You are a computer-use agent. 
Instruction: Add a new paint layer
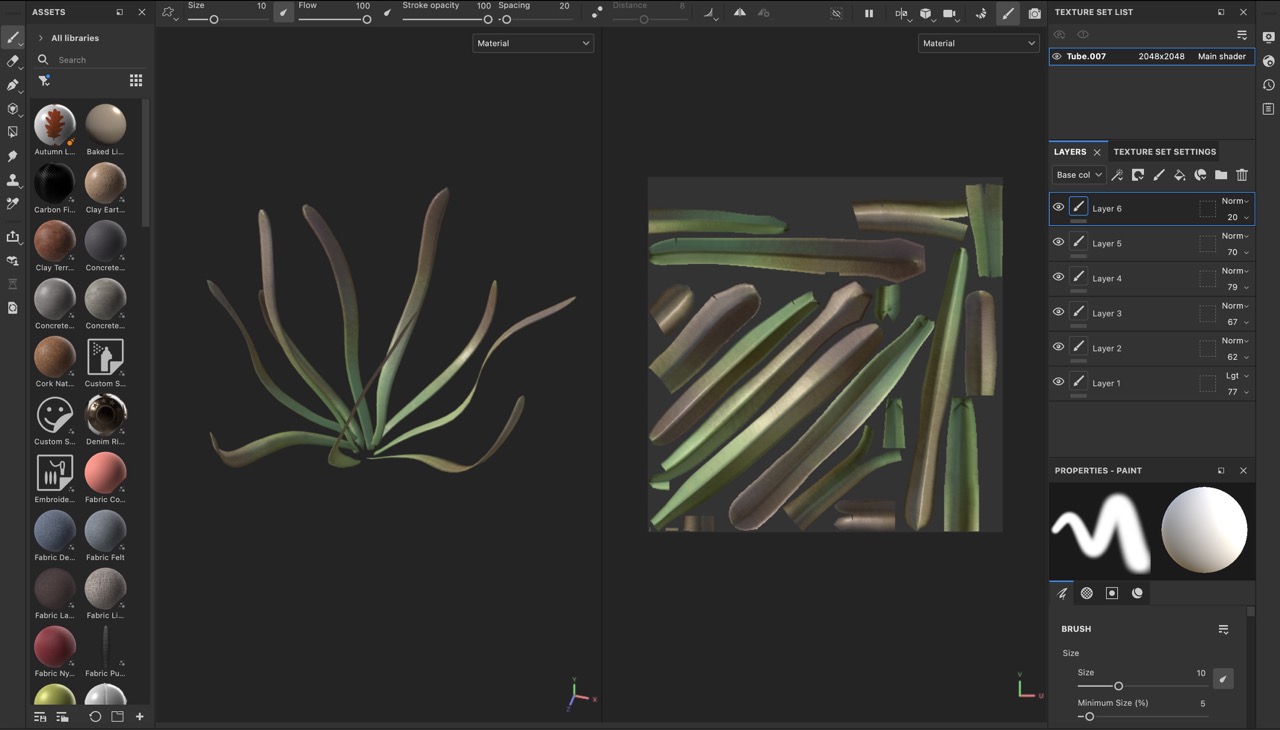[1159, 175]
